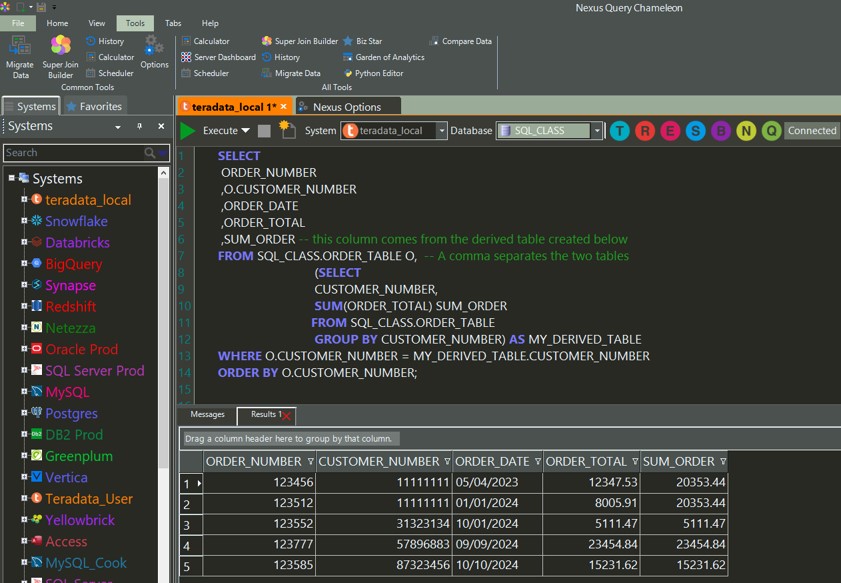The width and height of the screenshot is (841, 583).
Task: Open the View ribbon tab
Action: point(97,23)
